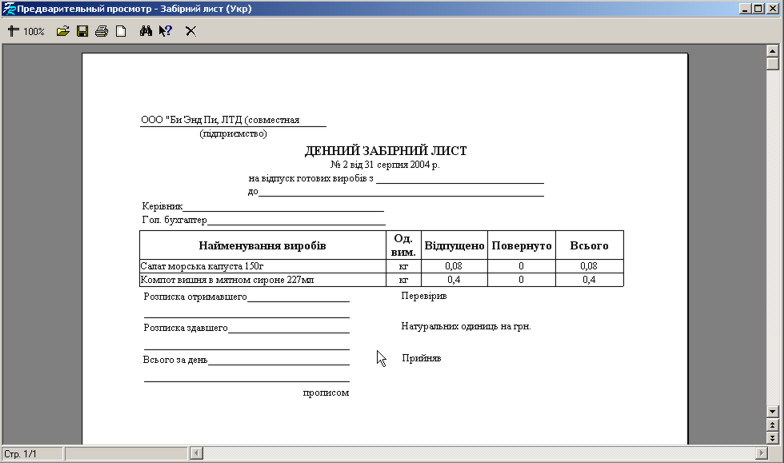This screenshot has height=463, width=784.
Task: Save the report with the floppy icon
Action: click(x=82, y=31)
